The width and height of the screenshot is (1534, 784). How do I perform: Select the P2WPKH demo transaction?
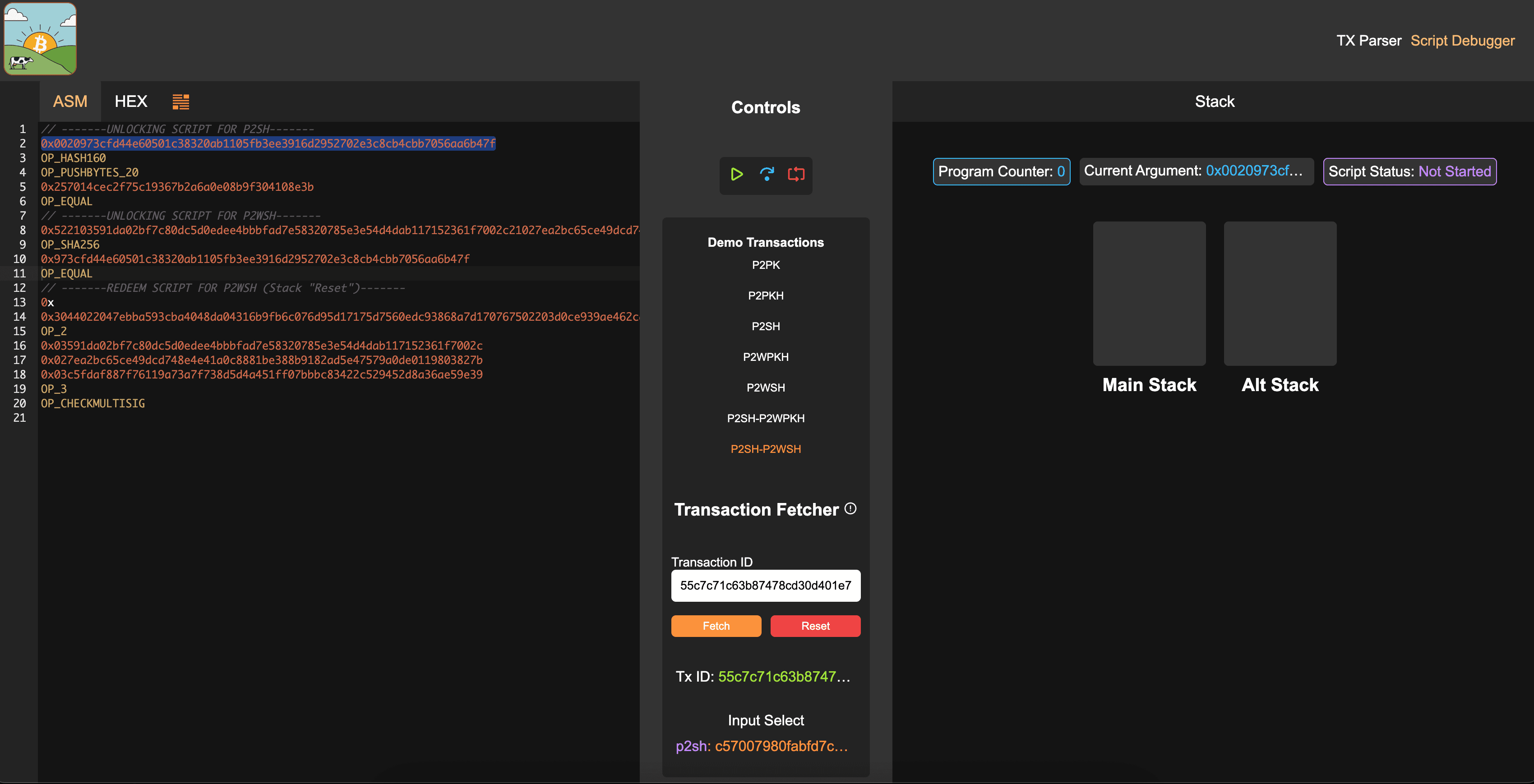point(766,356)
